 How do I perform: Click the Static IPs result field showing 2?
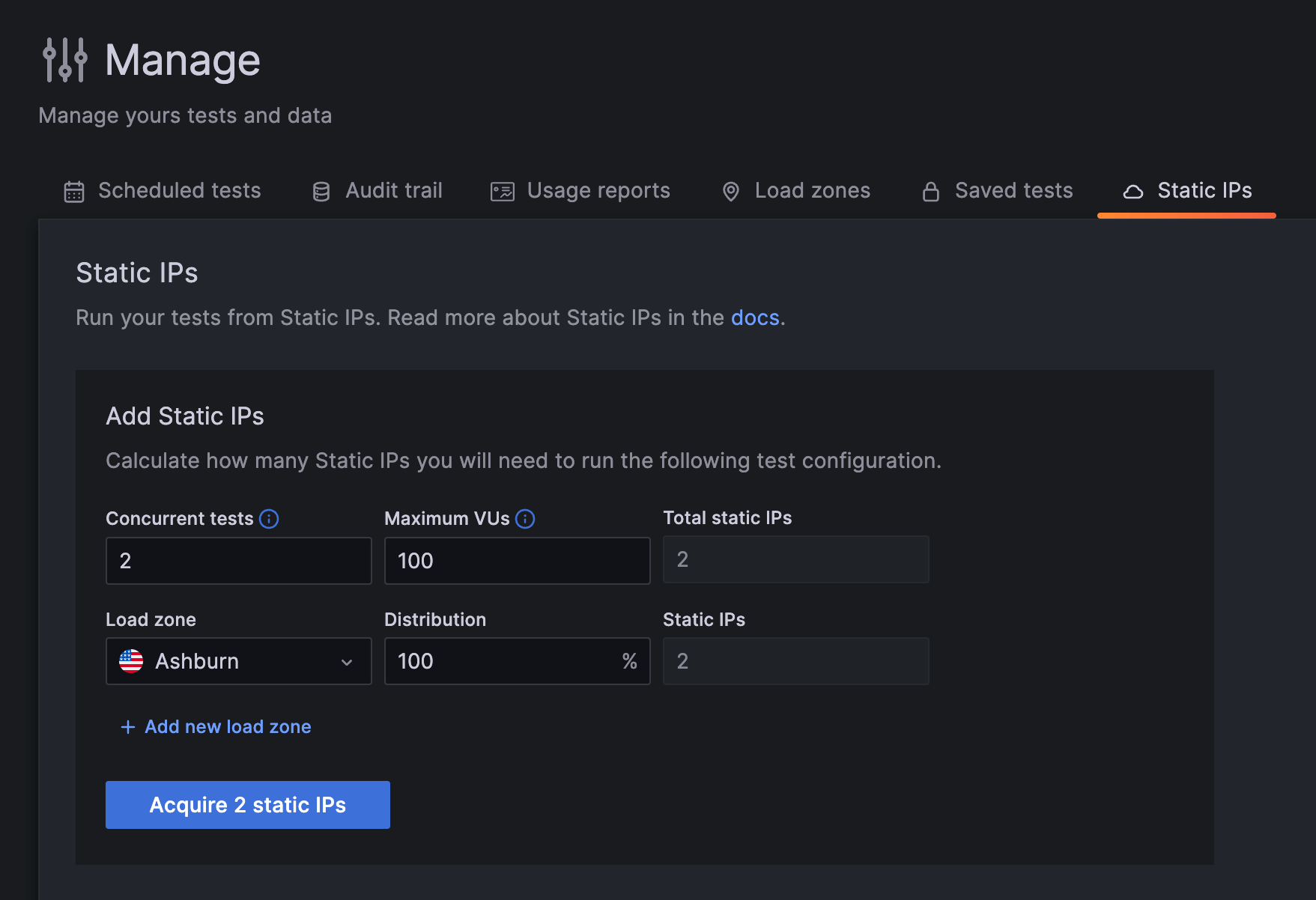click(x=795, y=661)
